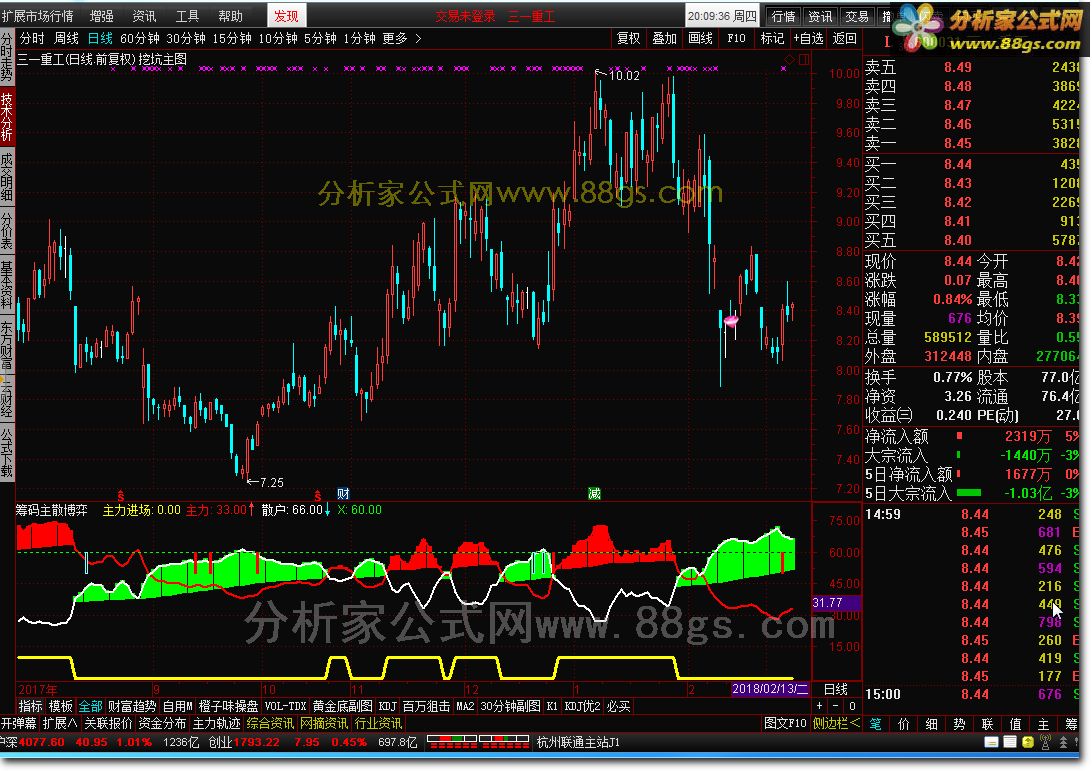Screen dimensions: 1092x771
Task: Select the 黄金底副图 indicator
Action: pos(342,706)
